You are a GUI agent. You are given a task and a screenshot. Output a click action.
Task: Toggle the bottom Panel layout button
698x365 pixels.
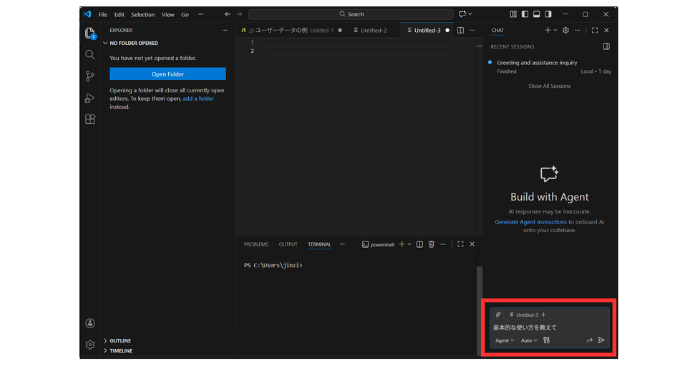coord(537,14)
